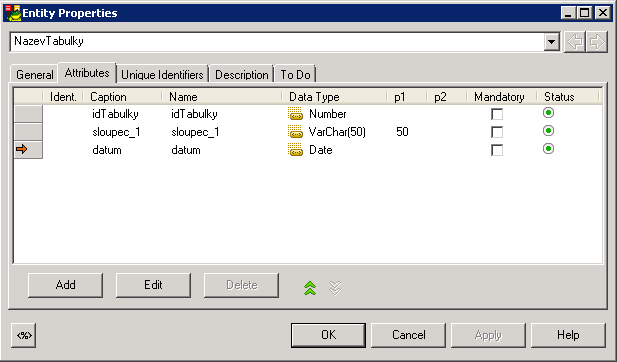The image size is (617, 362).
Task: Click the move attribute down gray arrows
Action: point(335,288)
